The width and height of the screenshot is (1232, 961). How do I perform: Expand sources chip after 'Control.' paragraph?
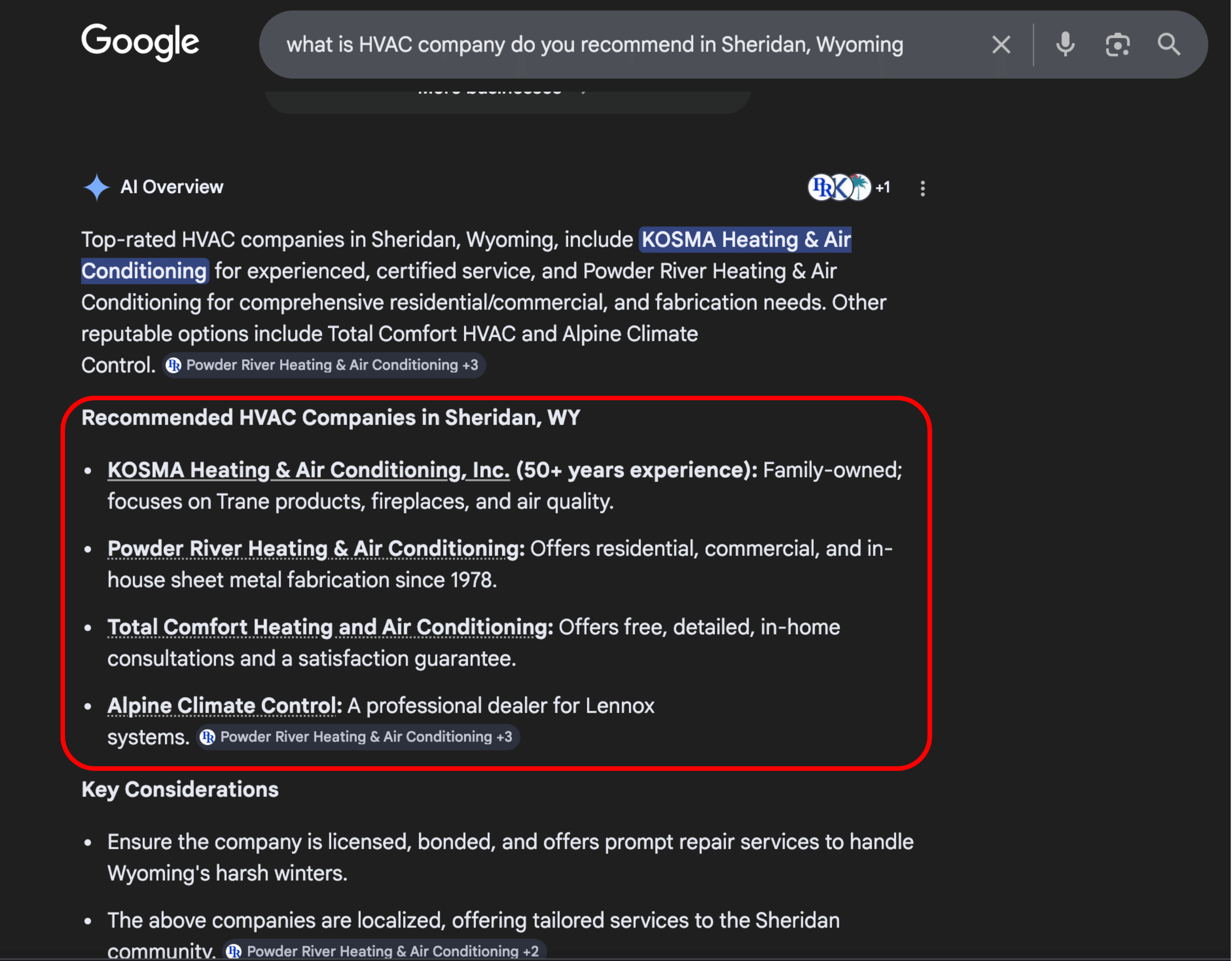coord(324,365)
